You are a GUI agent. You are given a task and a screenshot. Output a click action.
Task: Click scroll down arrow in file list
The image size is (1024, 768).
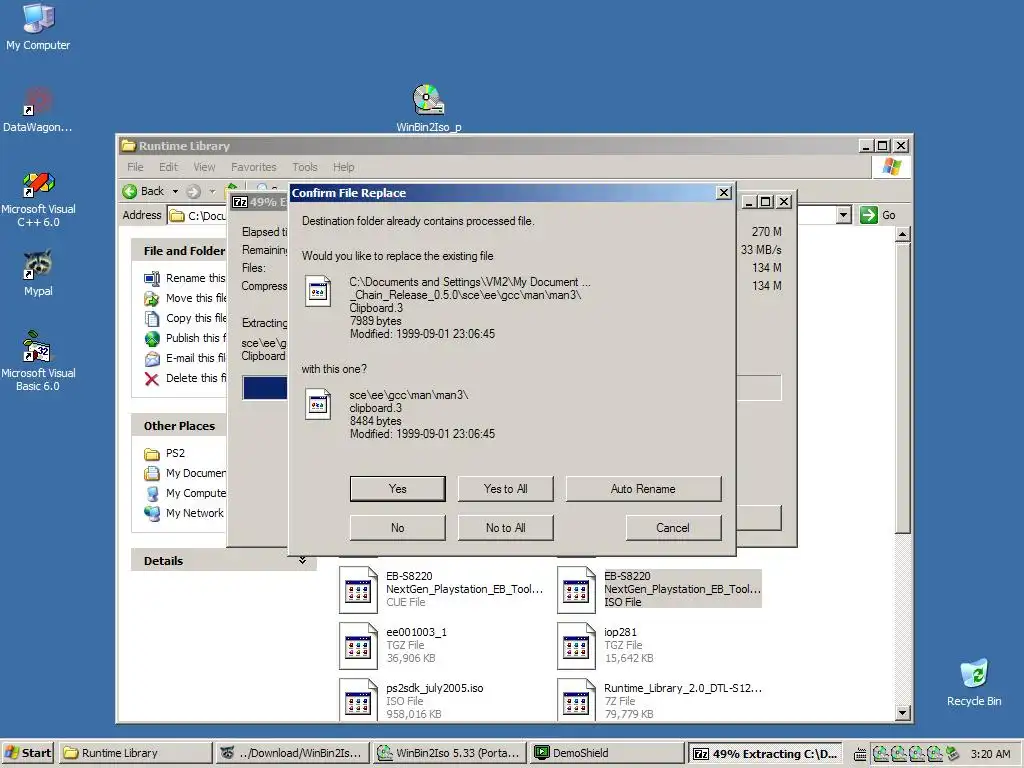point(903,713)
